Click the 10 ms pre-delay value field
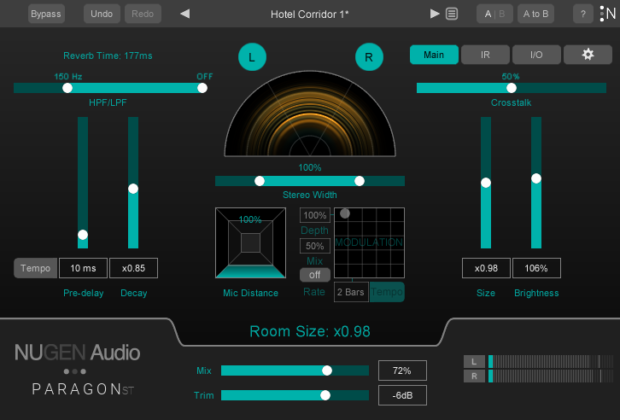Screen dimensions: 620x420 [x=83, y=268]
